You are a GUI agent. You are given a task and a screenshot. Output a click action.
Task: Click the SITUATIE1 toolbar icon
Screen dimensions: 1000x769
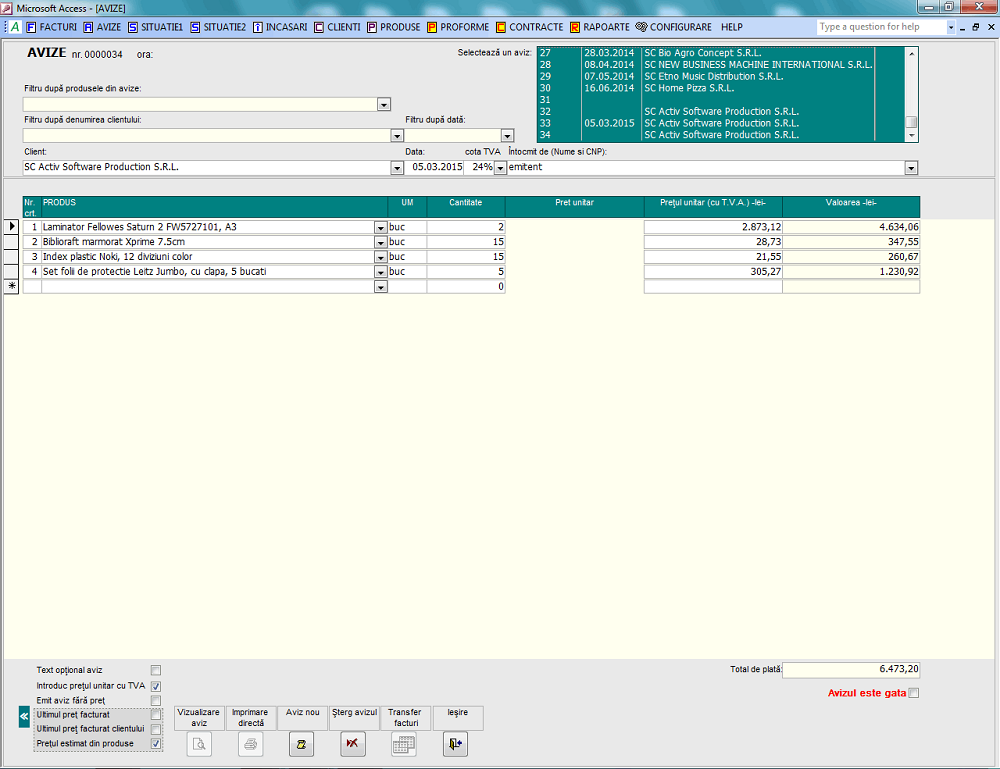133,27
